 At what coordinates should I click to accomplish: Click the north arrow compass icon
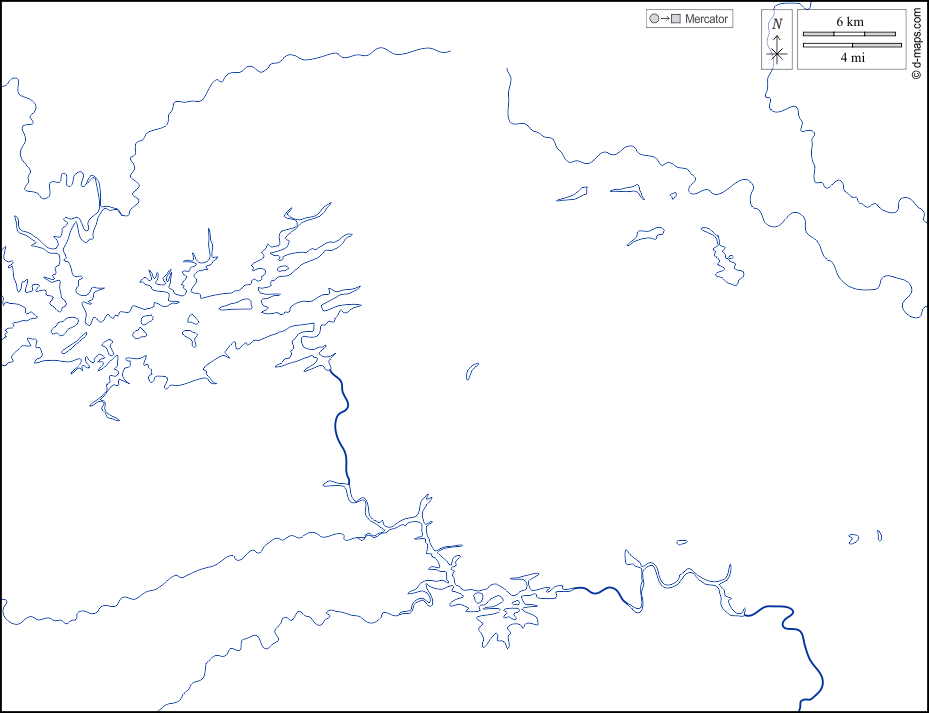click(x=777, y=40)
